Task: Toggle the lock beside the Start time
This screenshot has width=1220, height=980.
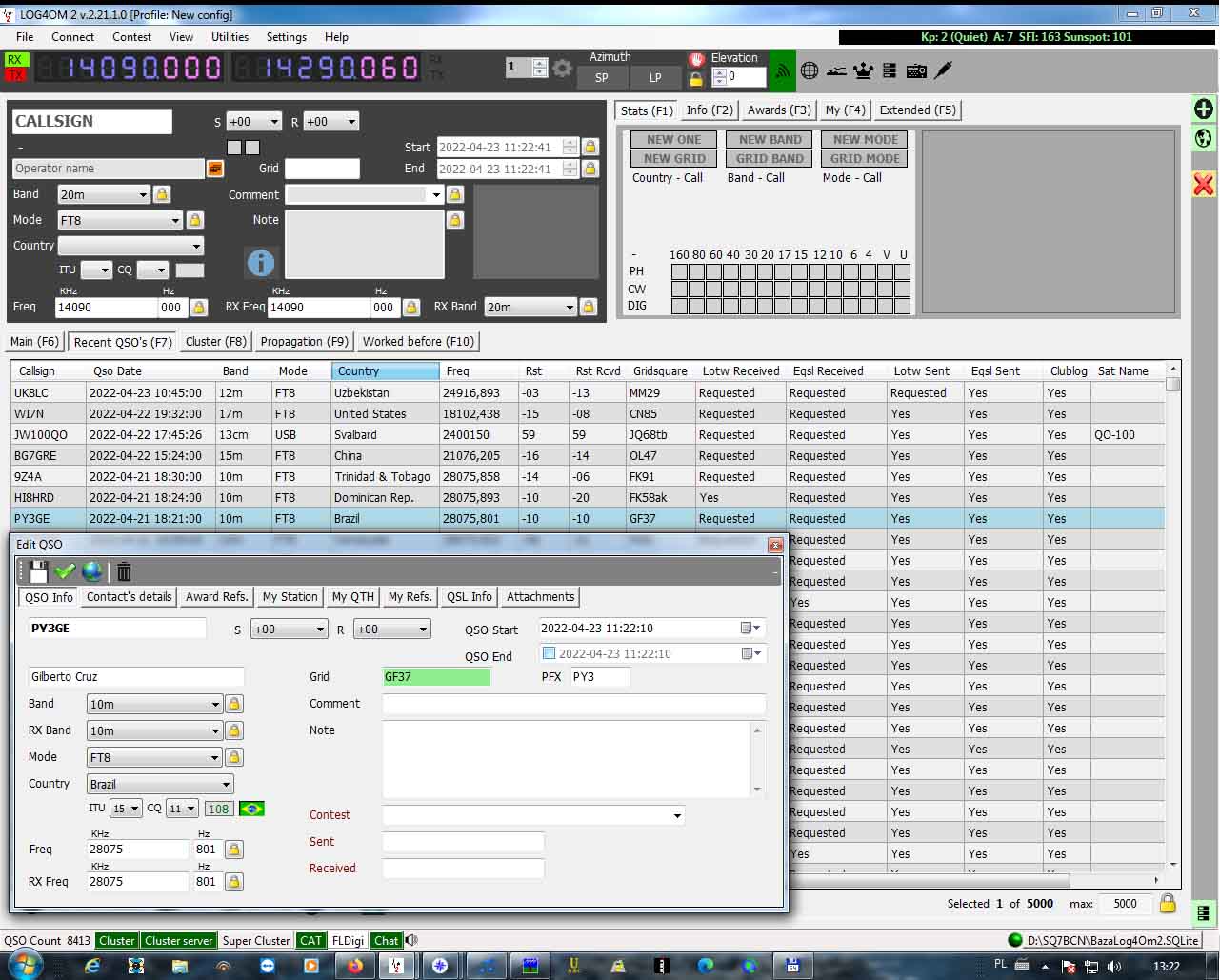Action: 590,147
